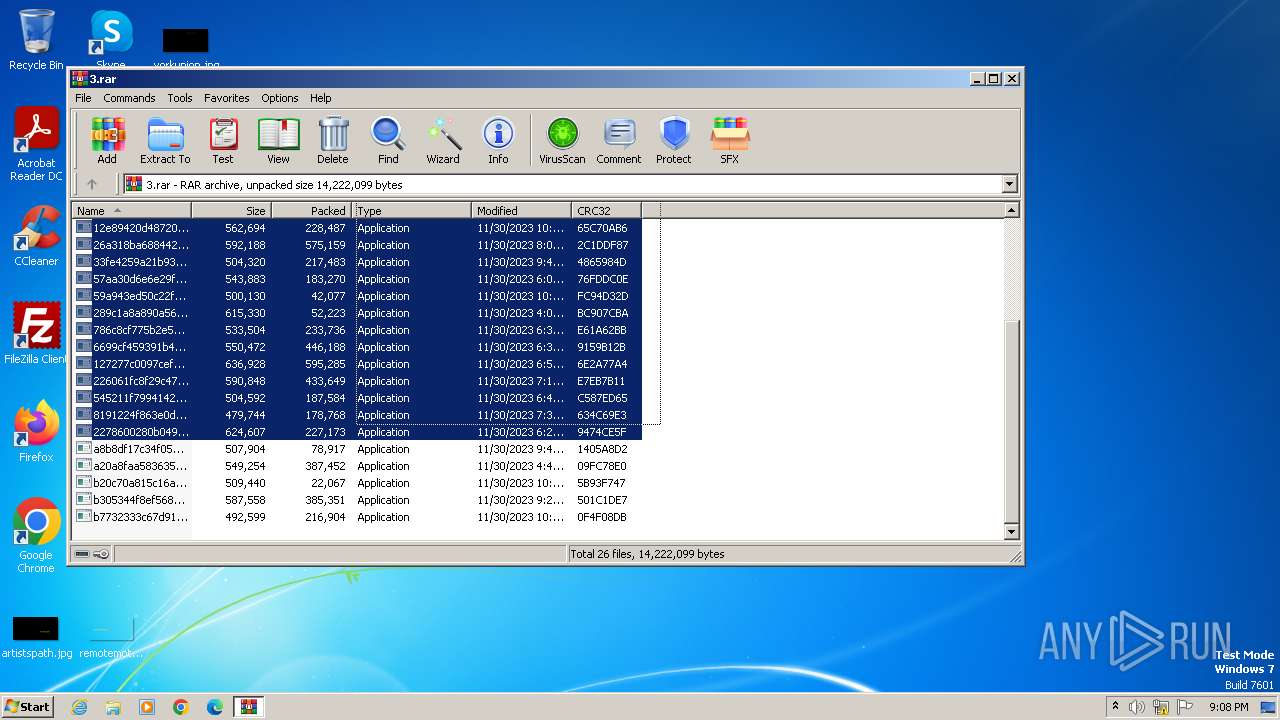
Task: Click the file list scroll up arrow
Action: (x=1011, y=210)
